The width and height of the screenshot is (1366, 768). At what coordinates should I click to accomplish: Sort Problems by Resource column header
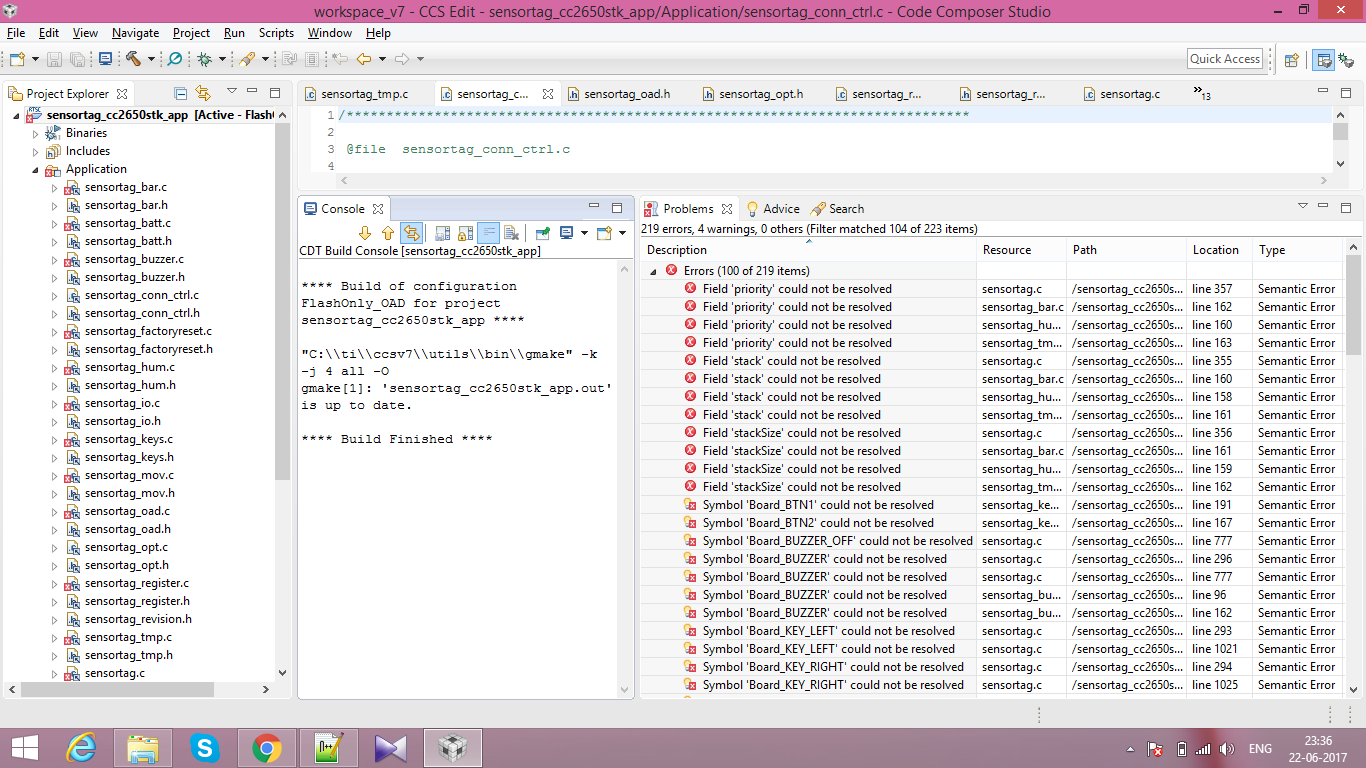(1021, 250)
